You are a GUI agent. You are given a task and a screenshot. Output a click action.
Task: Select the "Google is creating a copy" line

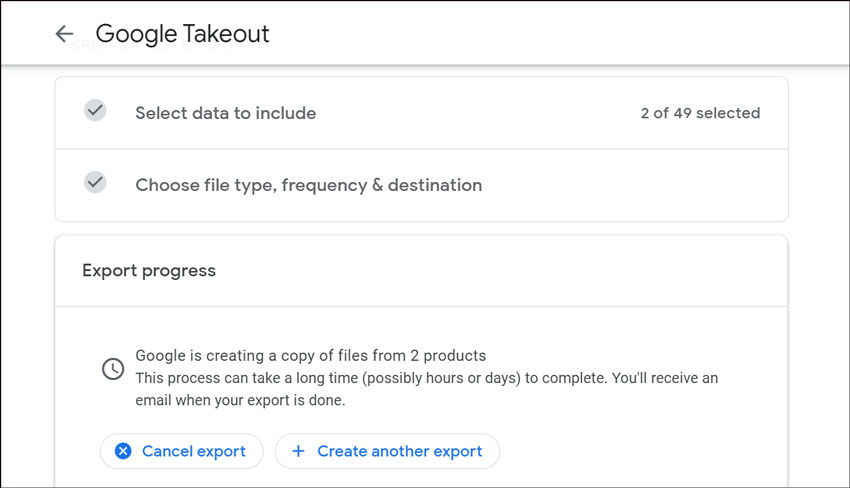(310, 356)
